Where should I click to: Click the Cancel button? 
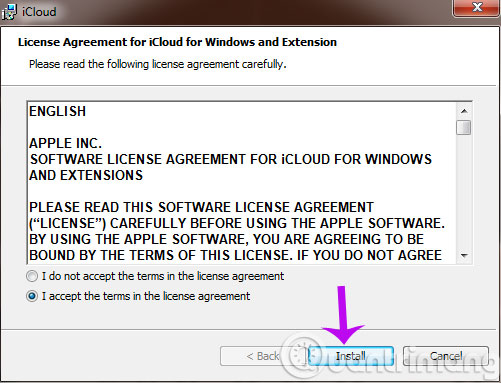(446, 356)
